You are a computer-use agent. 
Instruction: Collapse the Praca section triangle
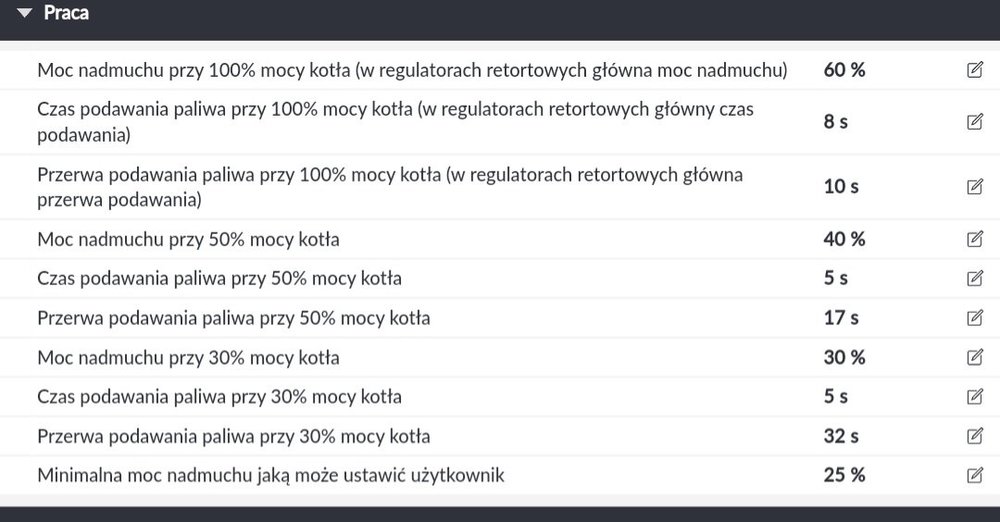[x=25, y=13]
